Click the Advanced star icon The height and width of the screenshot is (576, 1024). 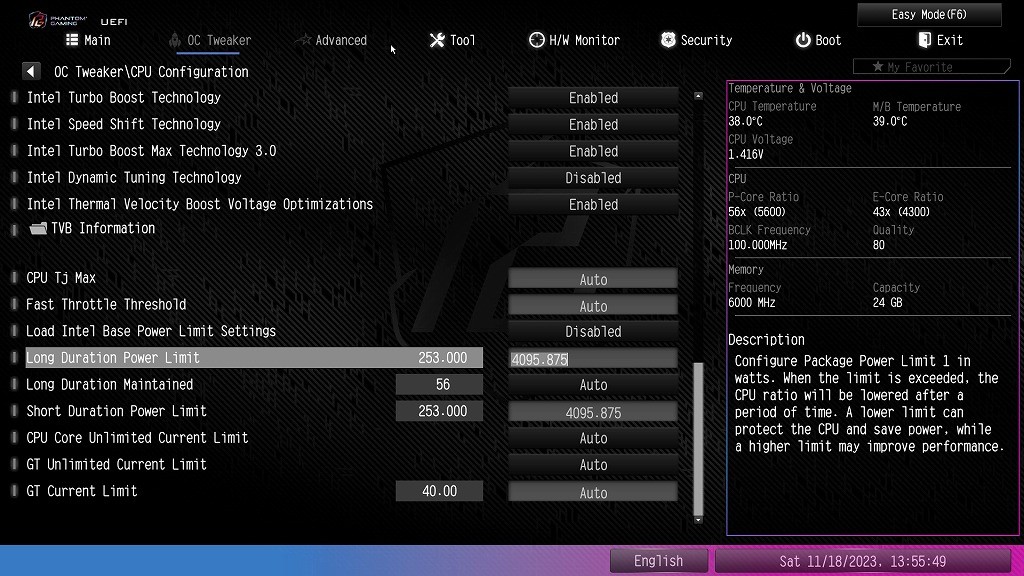tap(302, 40)
